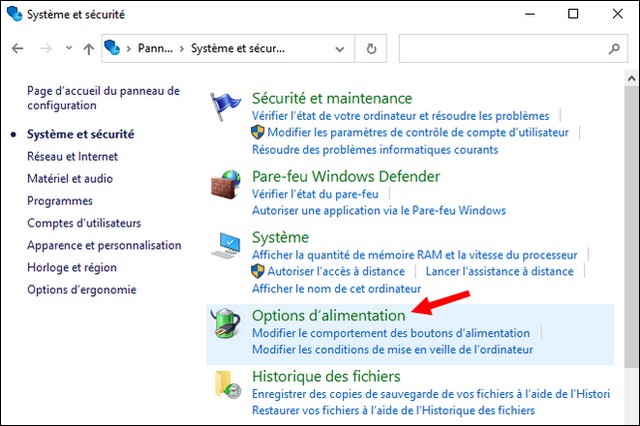The width and height of the screenshot is (640, 426).
Task: Click the Système et sécur... breadcrumb segment
Action: (238, 49)
